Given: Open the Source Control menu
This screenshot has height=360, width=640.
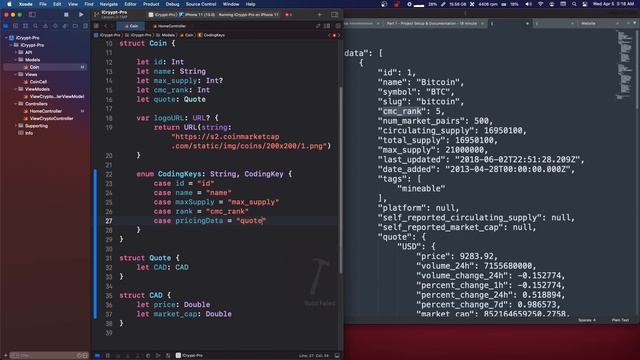Looking at the screenshot, I should (x=201, y=4).
